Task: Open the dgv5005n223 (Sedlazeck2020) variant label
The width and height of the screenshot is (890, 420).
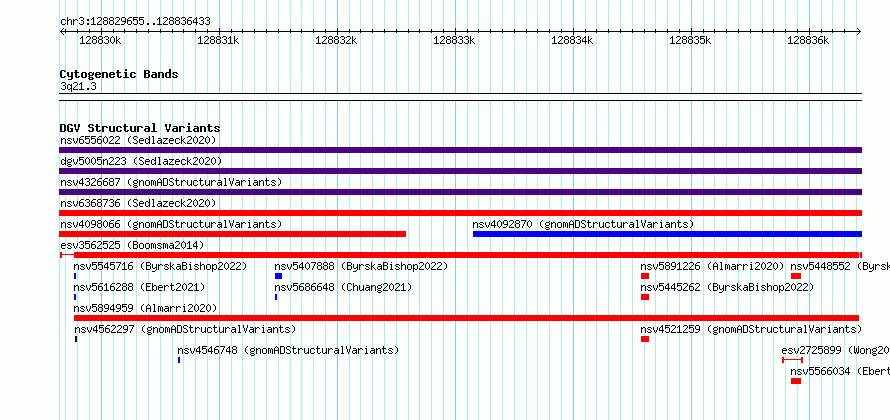Action: (141, 161)
